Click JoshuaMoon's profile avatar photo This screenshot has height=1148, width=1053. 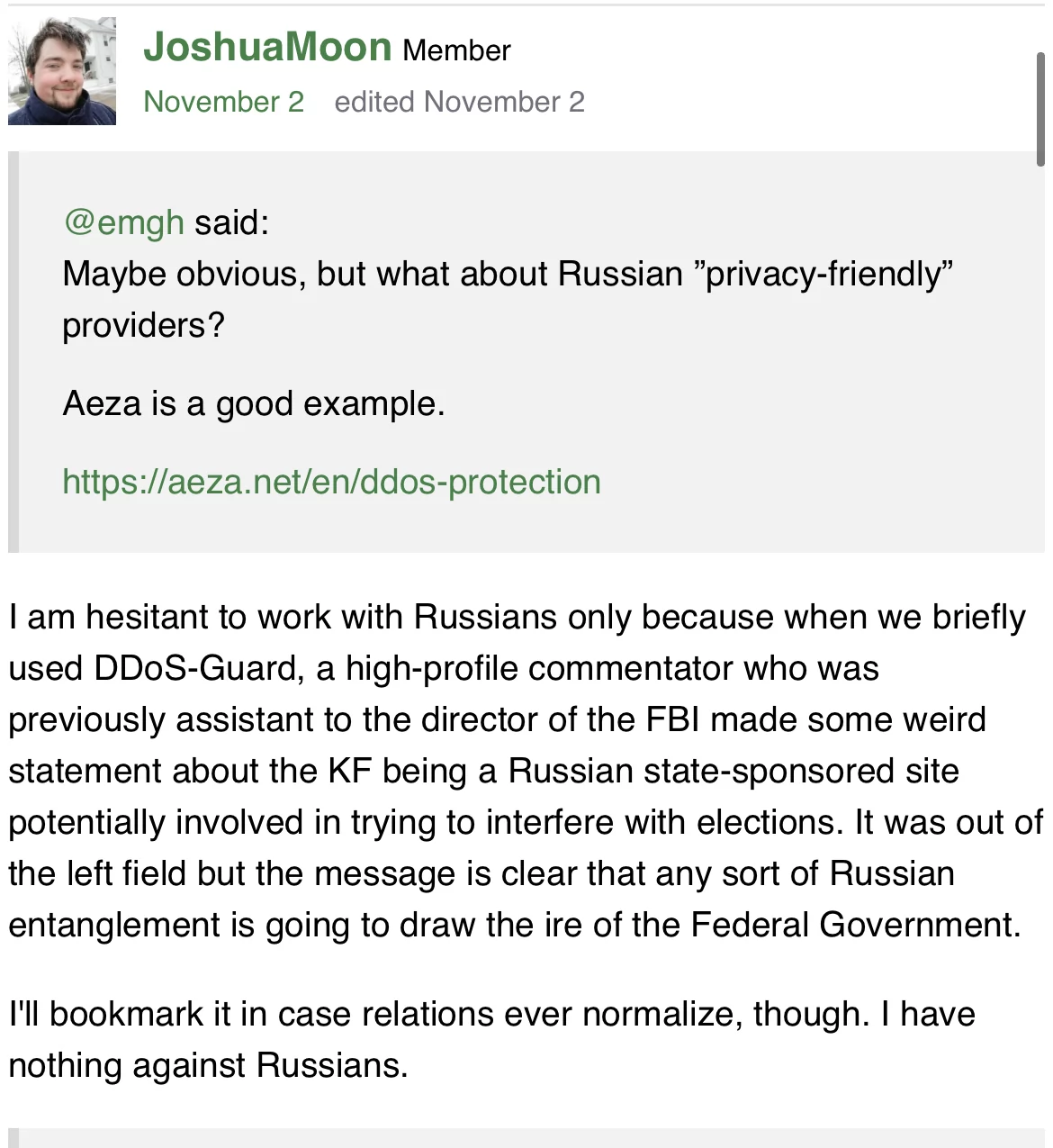tap(62, 71)
